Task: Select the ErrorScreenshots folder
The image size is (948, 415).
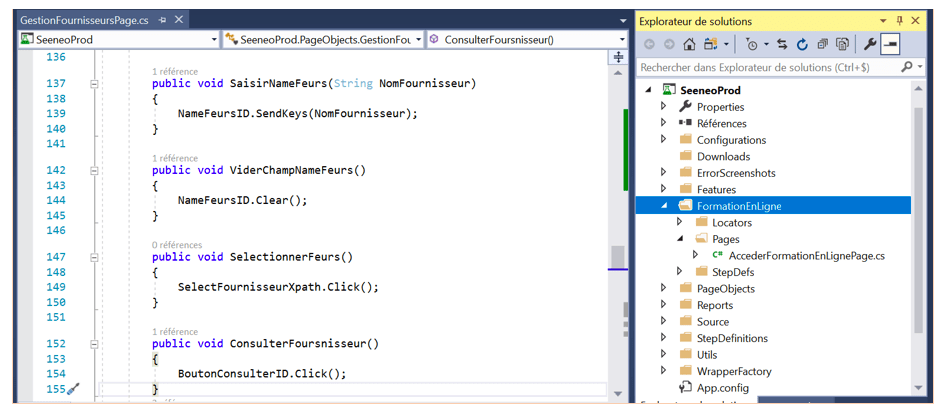Action: pos(736,173)
